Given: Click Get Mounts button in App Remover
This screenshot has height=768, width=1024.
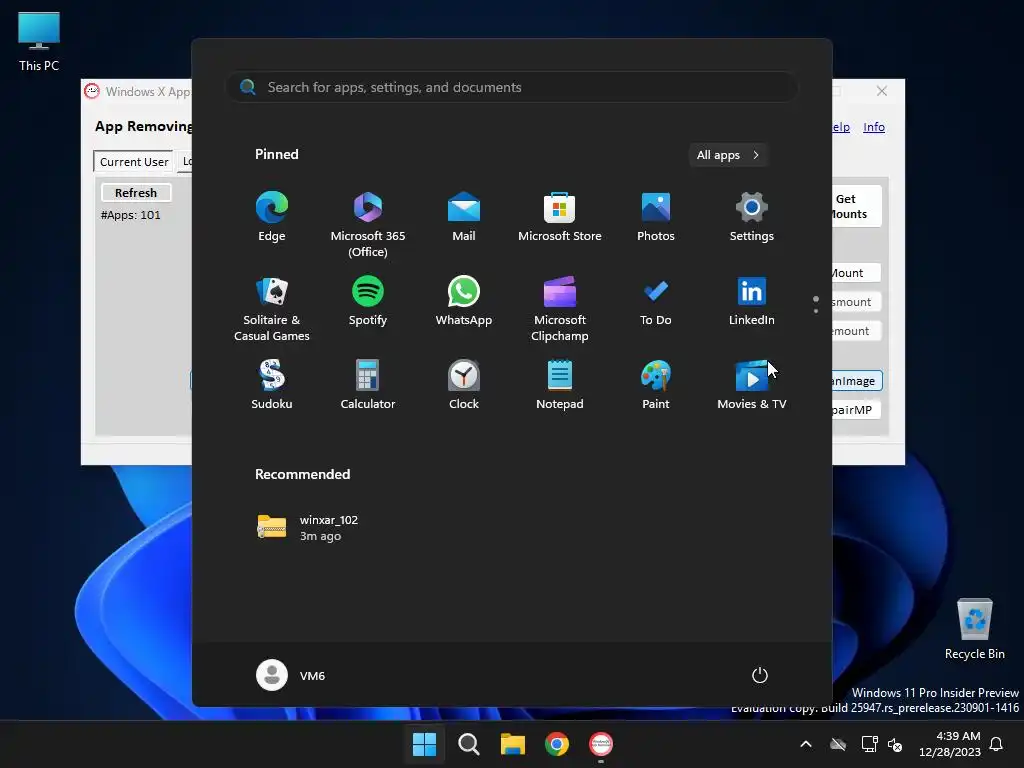Looking at the screenshot, I should [x=857, y=206].
